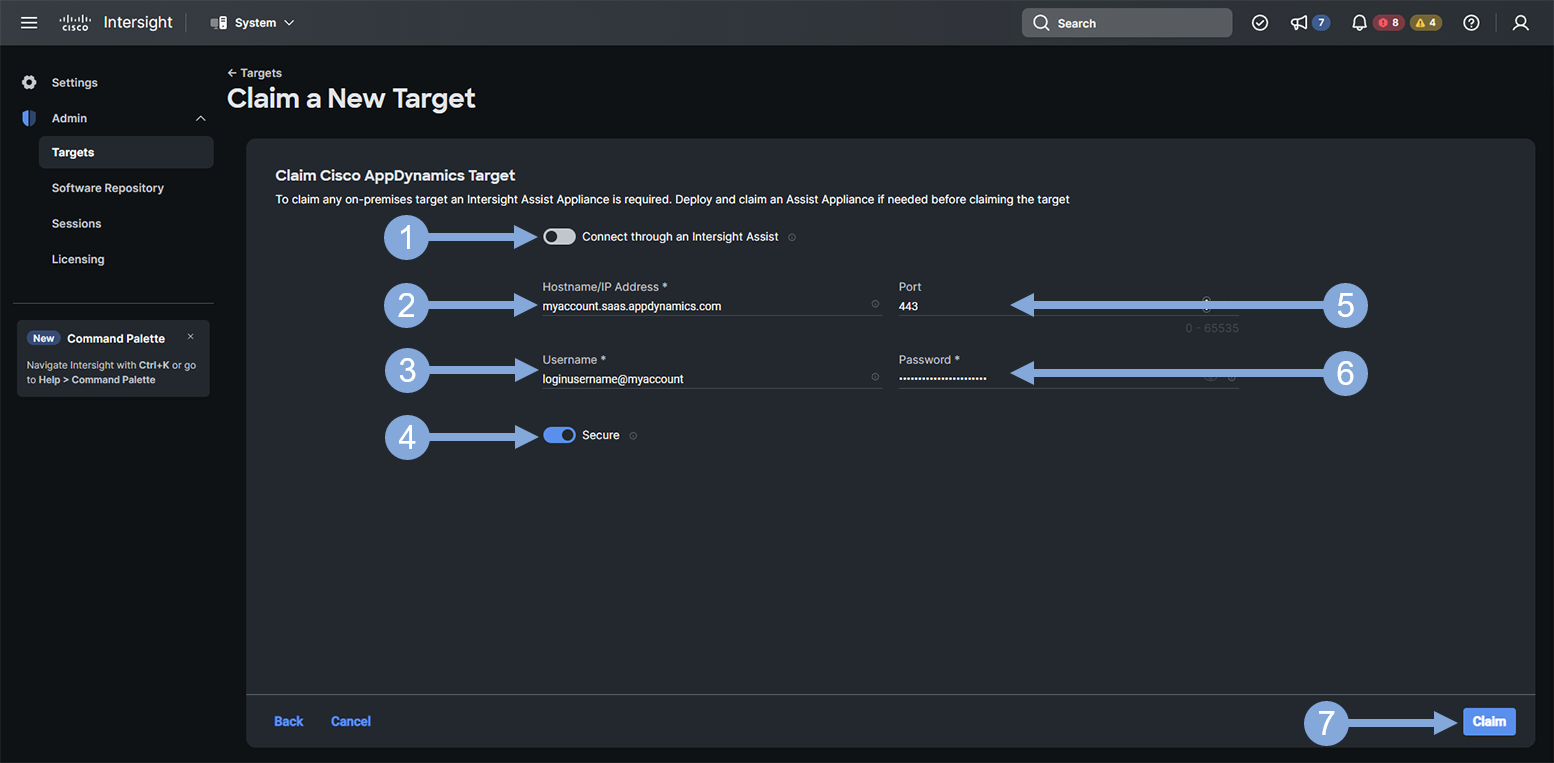Click info icon beside Intersight Assist label
1554x763 pixels.
pos(792,237)
